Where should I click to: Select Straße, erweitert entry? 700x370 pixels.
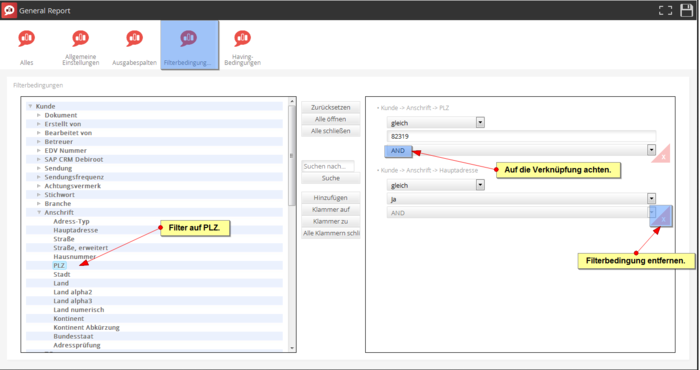coord(80,248)
